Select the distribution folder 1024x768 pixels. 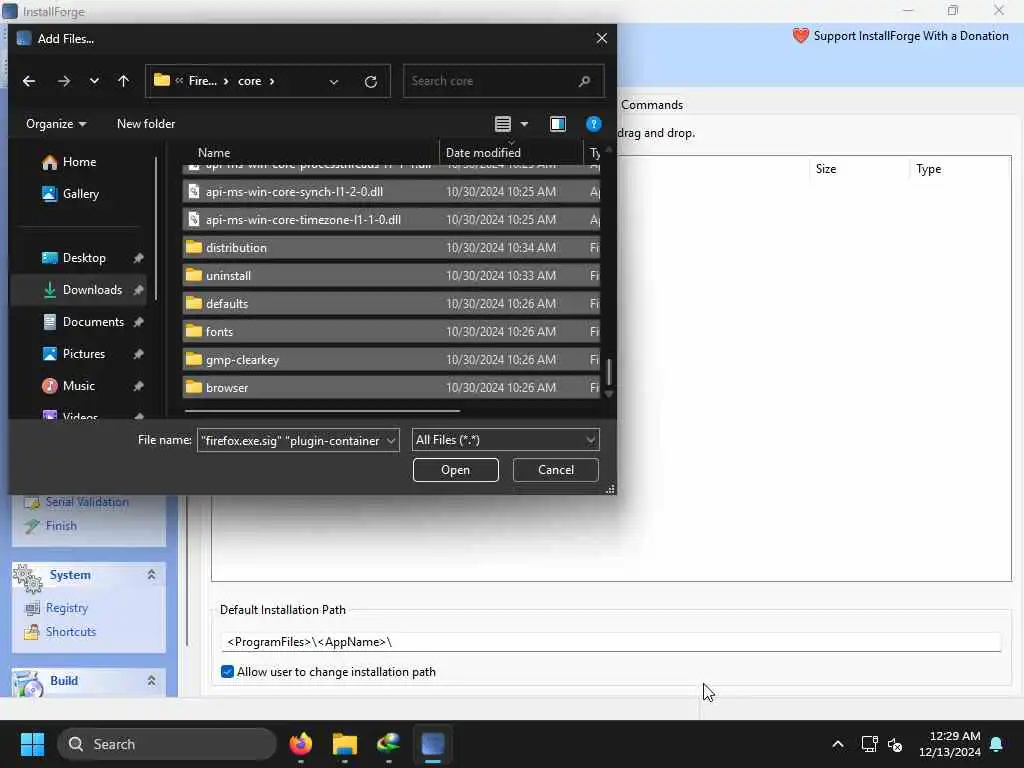[x=391, y=248]
